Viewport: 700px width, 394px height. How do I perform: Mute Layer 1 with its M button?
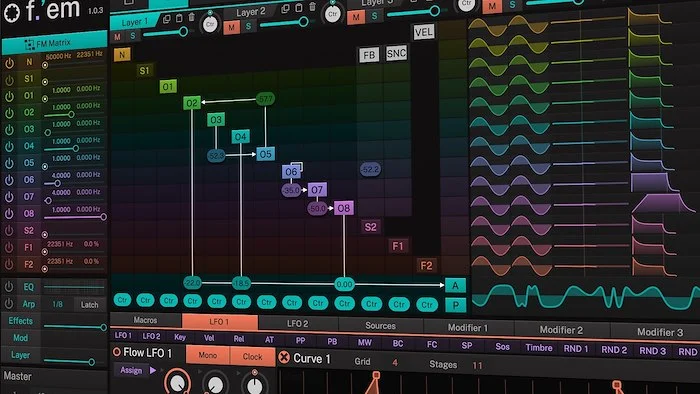(x=117, y=37)
